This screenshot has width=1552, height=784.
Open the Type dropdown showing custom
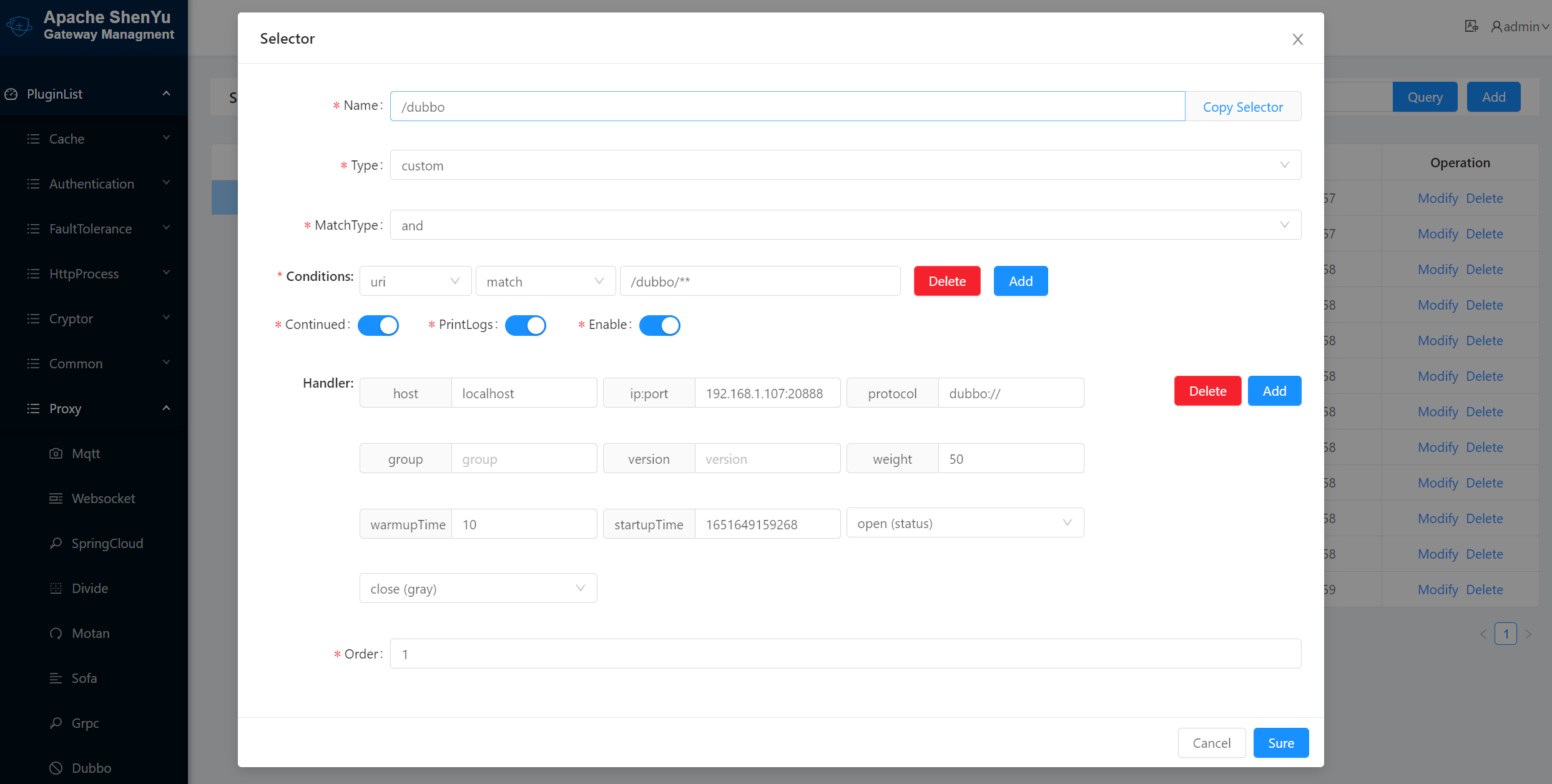pos(845,165)
